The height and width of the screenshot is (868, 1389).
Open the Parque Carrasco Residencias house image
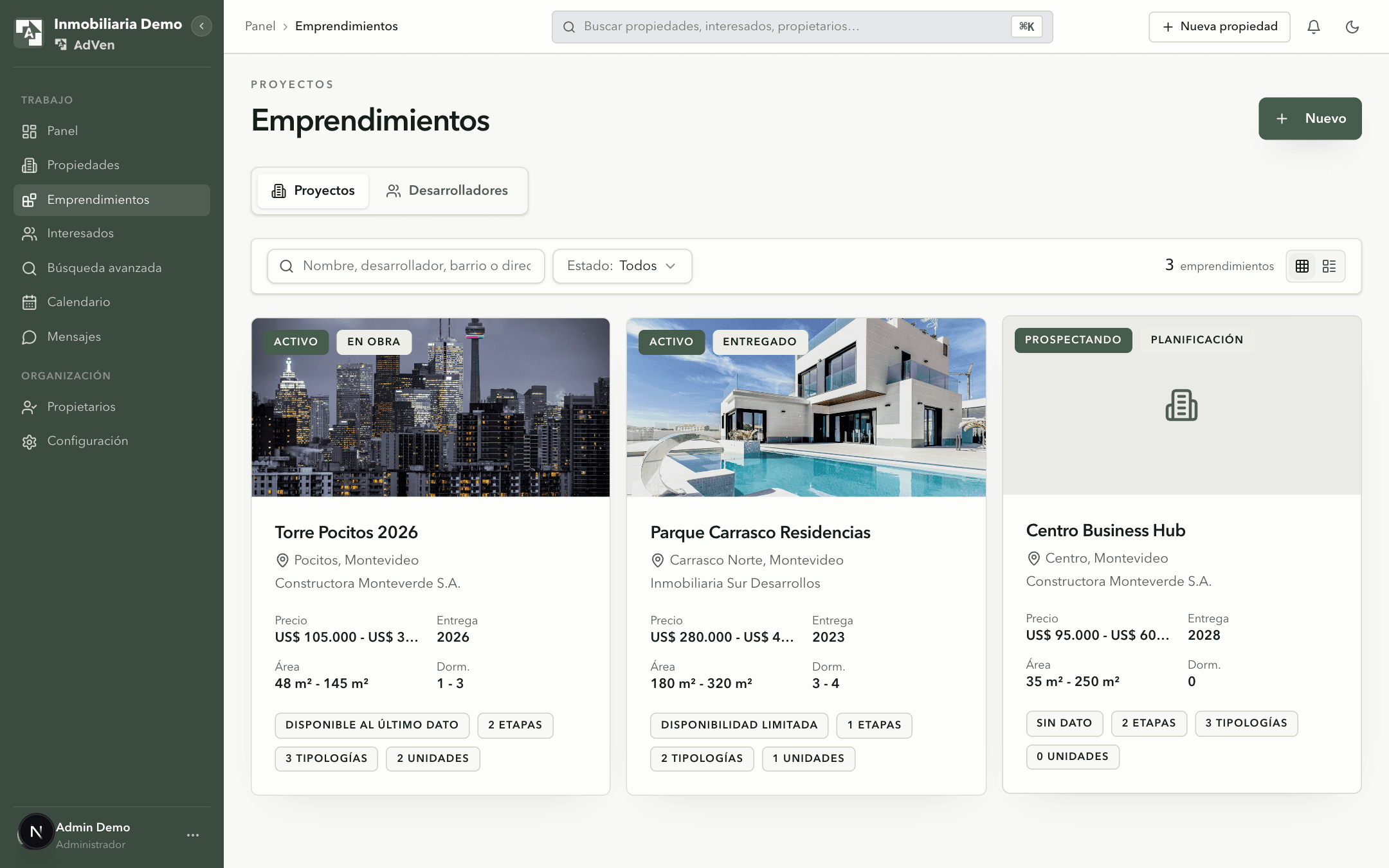coord(806,408)
